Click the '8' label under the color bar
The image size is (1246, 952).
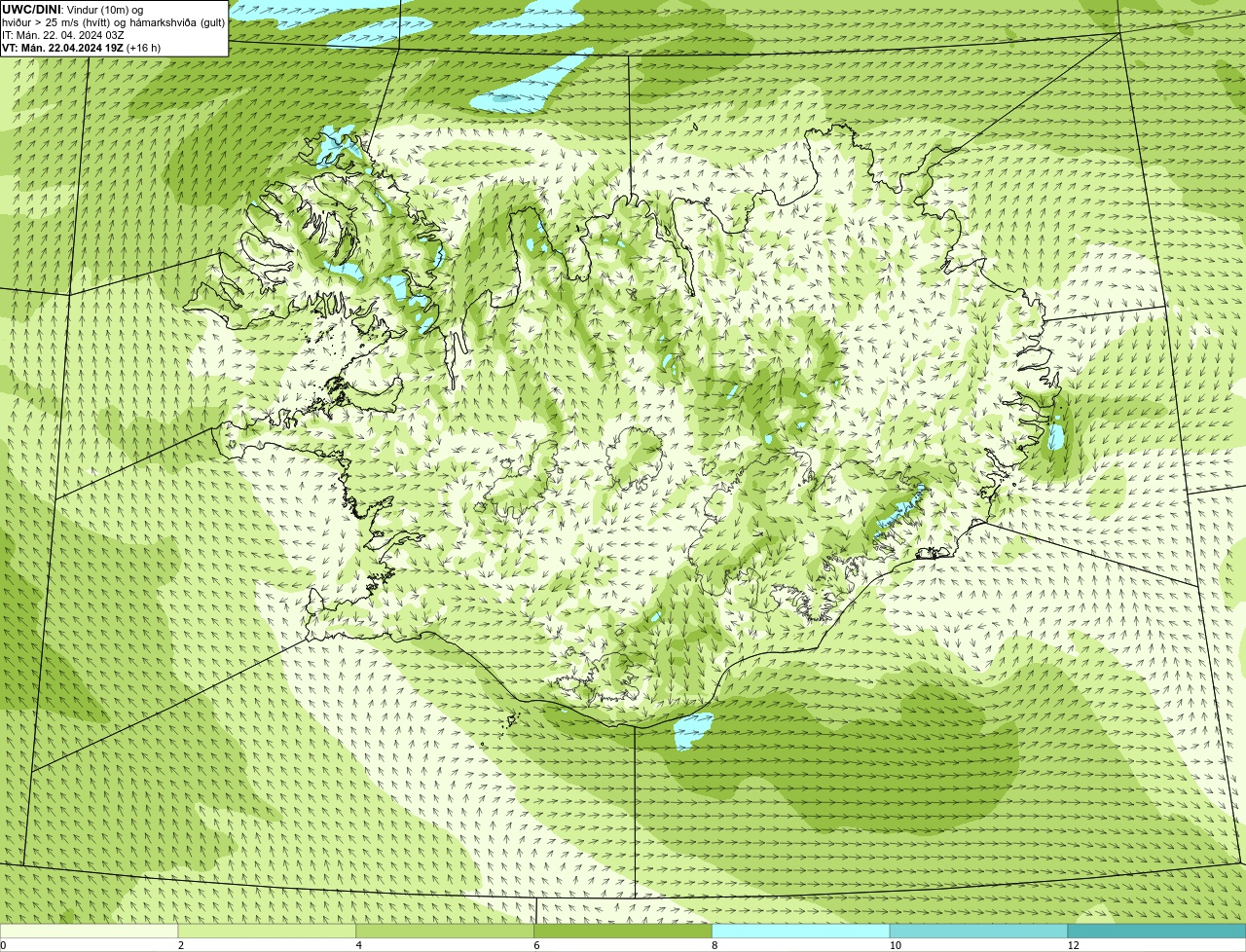[x=715, y=945]
